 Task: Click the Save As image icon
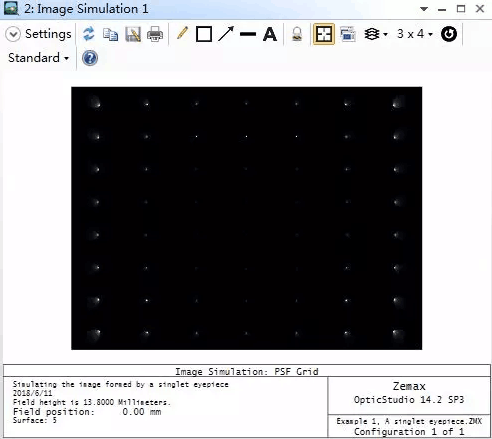coord(133,34)
